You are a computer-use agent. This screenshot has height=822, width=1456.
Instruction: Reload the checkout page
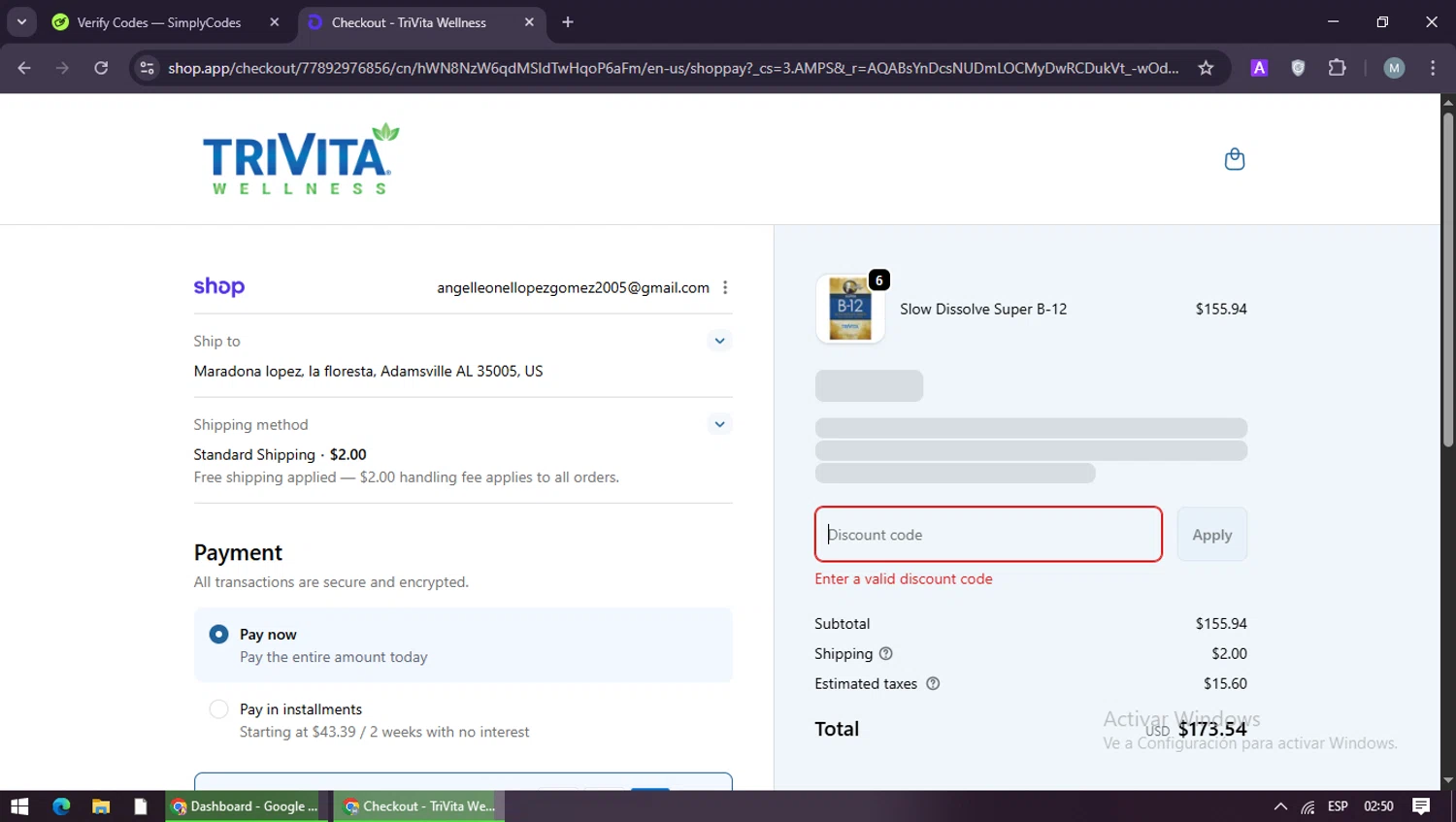click(x=101, y=68)
